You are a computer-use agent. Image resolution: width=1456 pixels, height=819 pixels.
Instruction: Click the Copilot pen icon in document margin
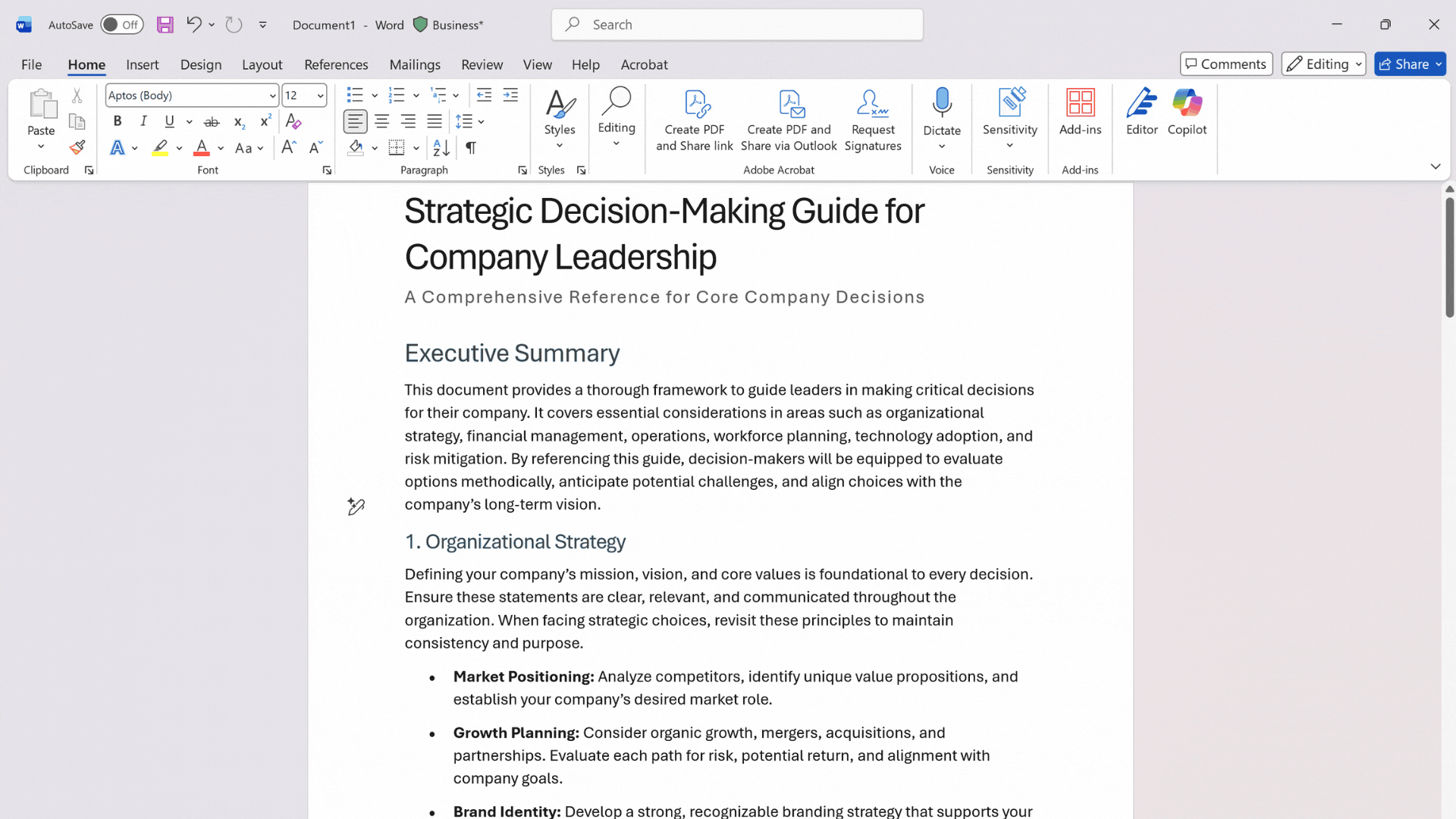356,506
